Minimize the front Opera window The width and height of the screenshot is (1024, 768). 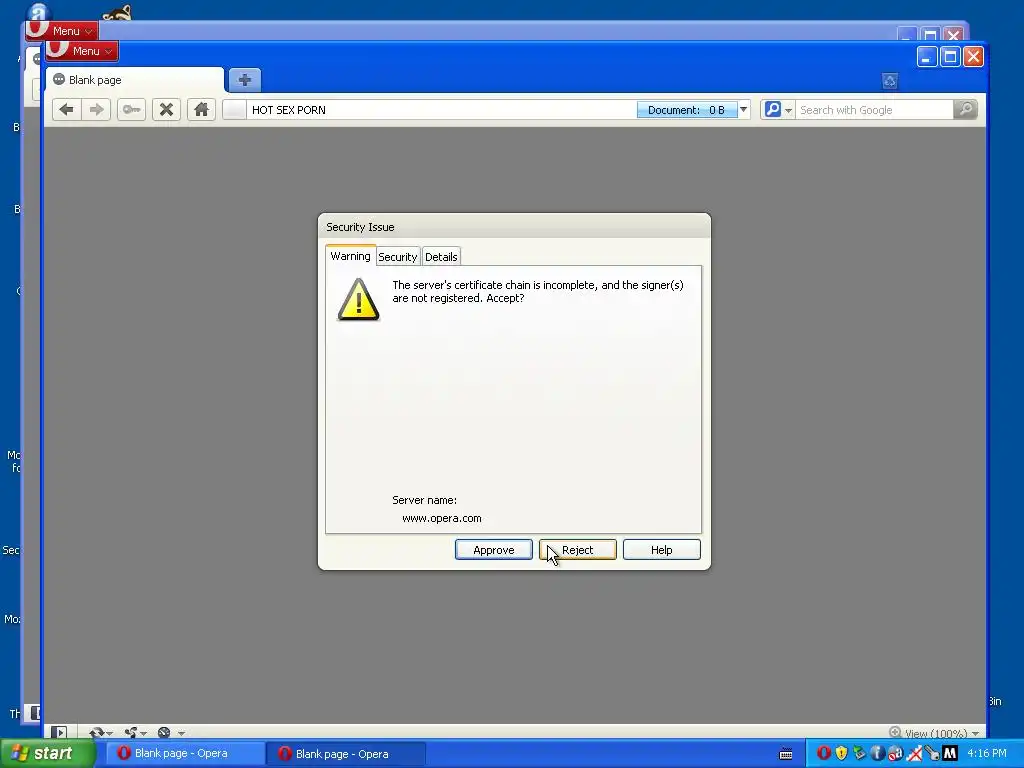(x=927, y=57)
